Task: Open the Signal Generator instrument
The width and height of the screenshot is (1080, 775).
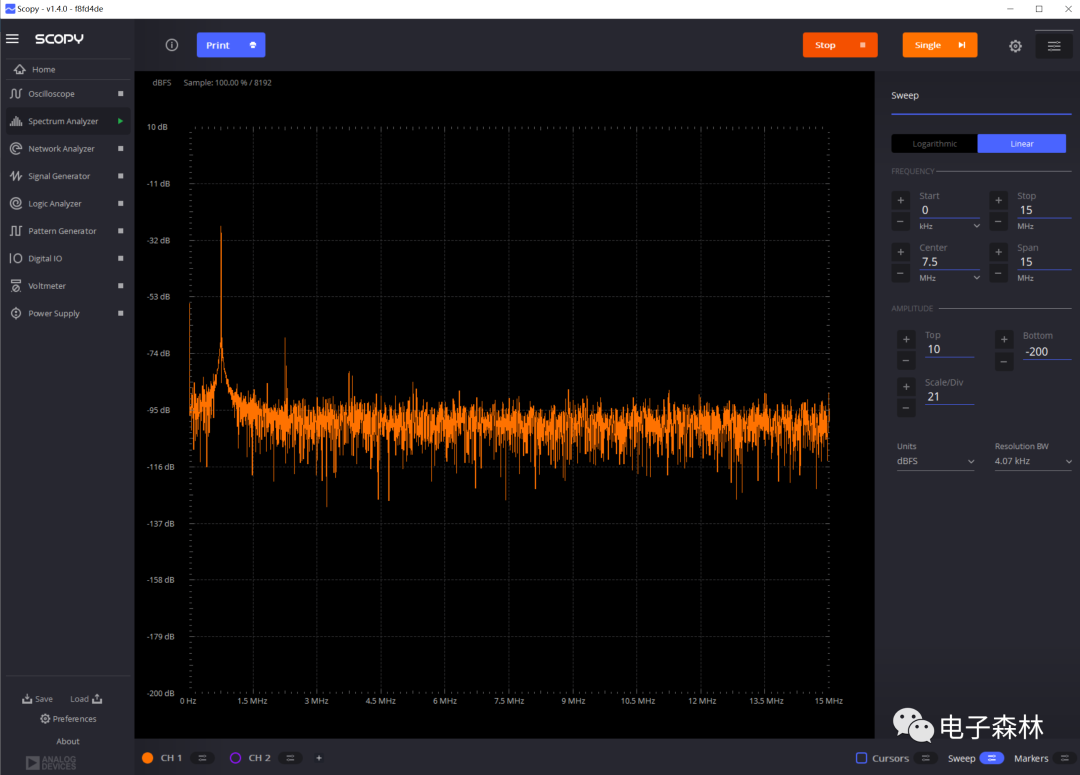Action: [59, 176]
